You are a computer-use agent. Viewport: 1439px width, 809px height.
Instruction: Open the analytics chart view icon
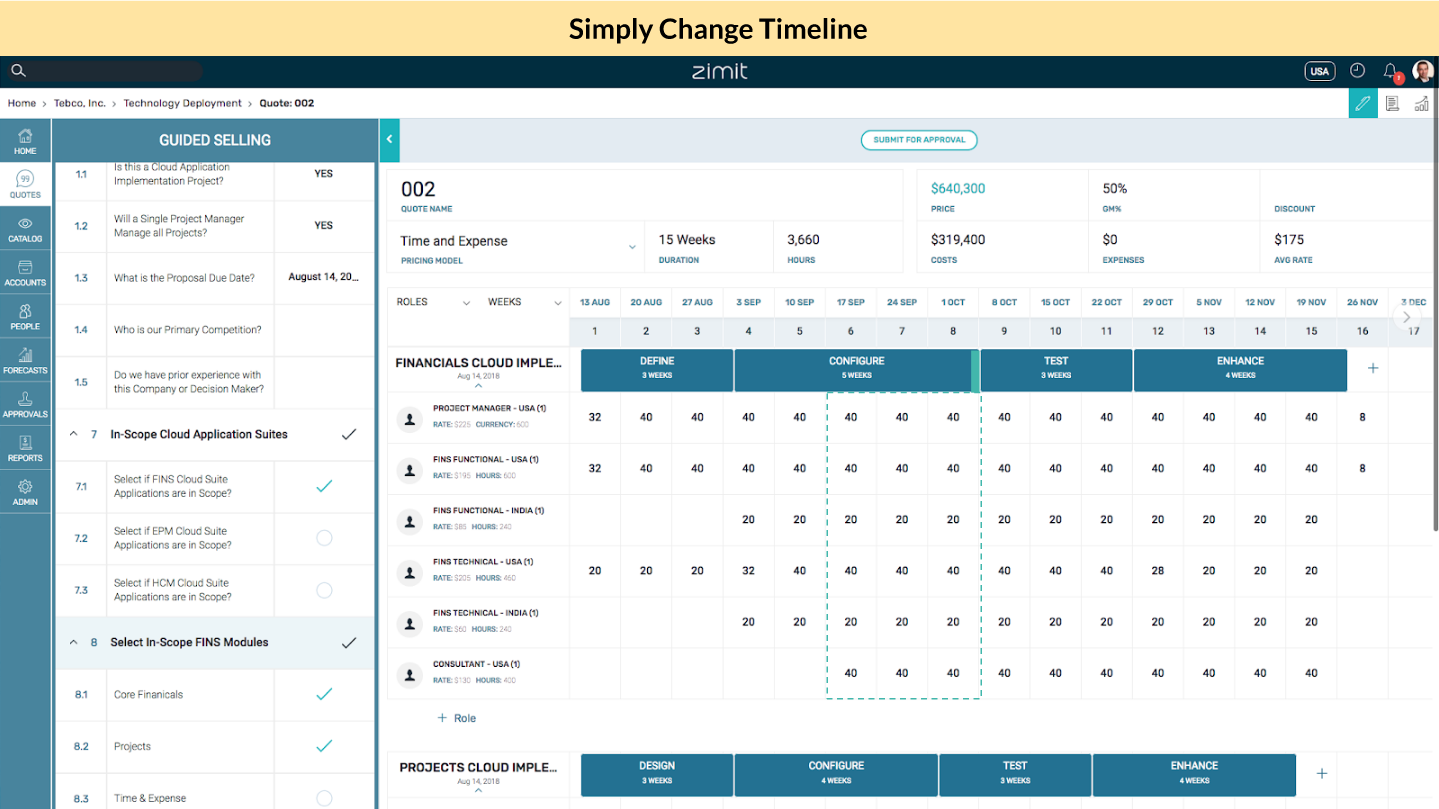[x=1421, y=103]
